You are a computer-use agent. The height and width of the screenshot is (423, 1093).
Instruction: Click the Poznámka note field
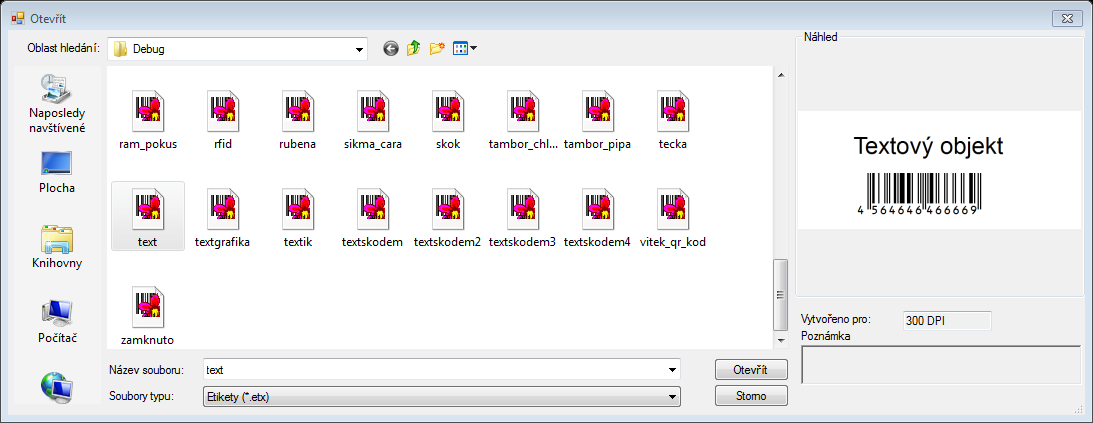pos(941,364)
